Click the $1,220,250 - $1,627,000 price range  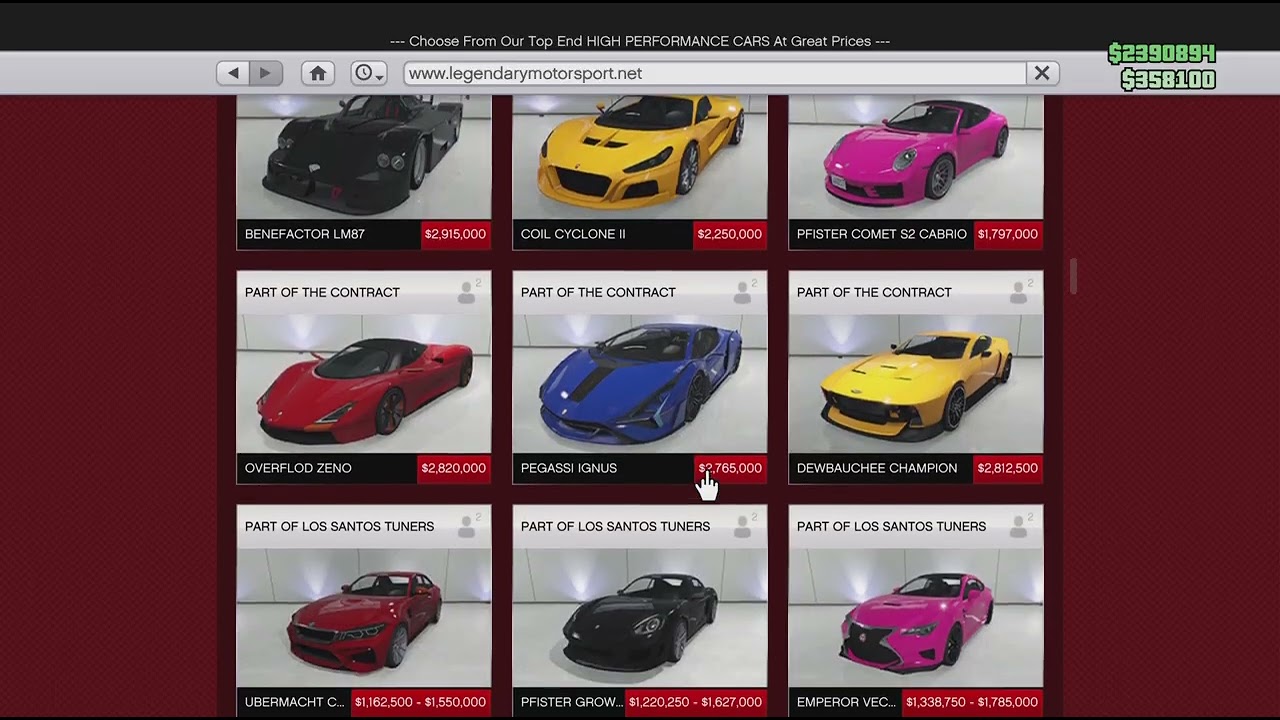pyautogui.click(x=696, y=702)
